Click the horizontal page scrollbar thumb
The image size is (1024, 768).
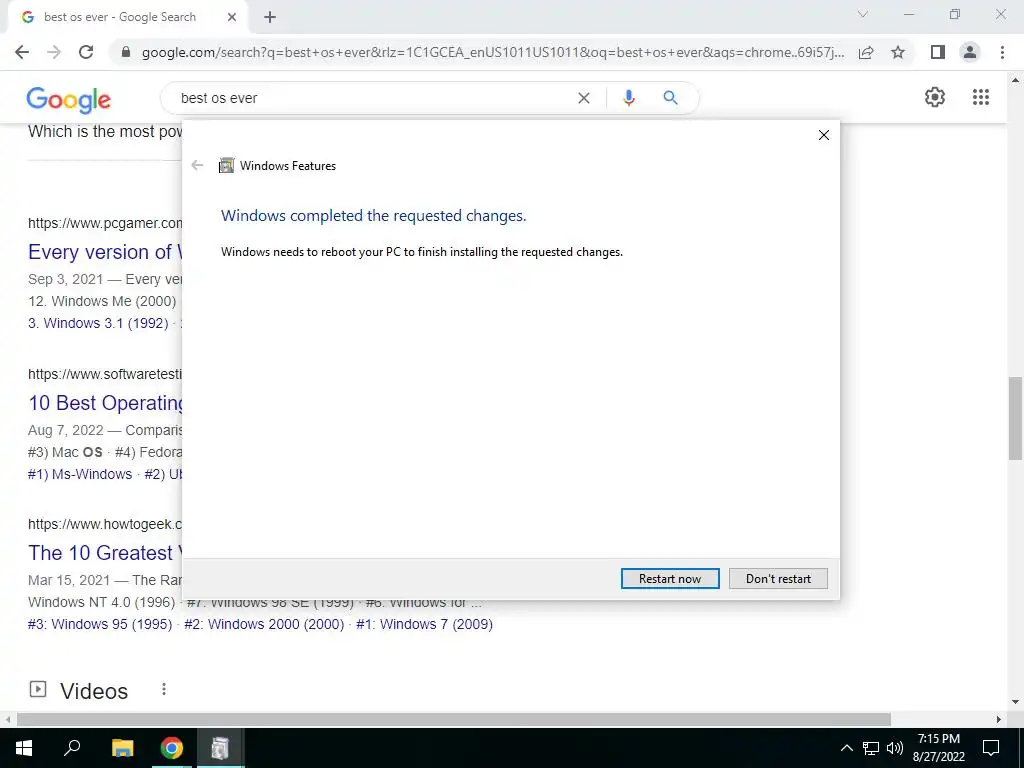coord(454,720)
